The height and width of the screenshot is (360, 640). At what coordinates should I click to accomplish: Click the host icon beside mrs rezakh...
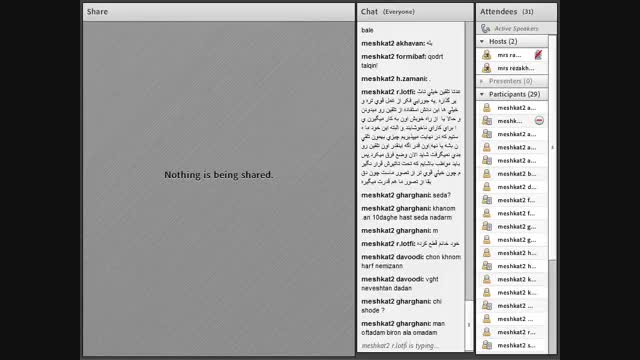(x=487, y=68)
